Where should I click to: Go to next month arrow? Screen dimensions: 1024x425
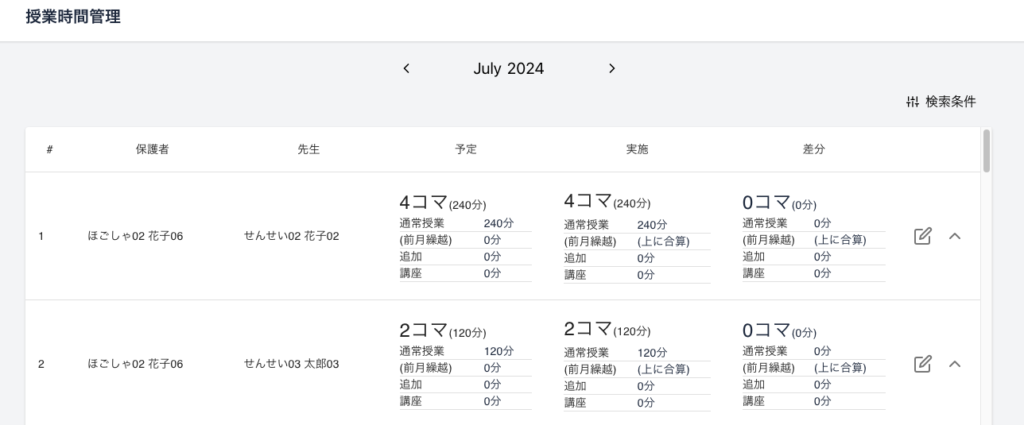click(612, 69)
